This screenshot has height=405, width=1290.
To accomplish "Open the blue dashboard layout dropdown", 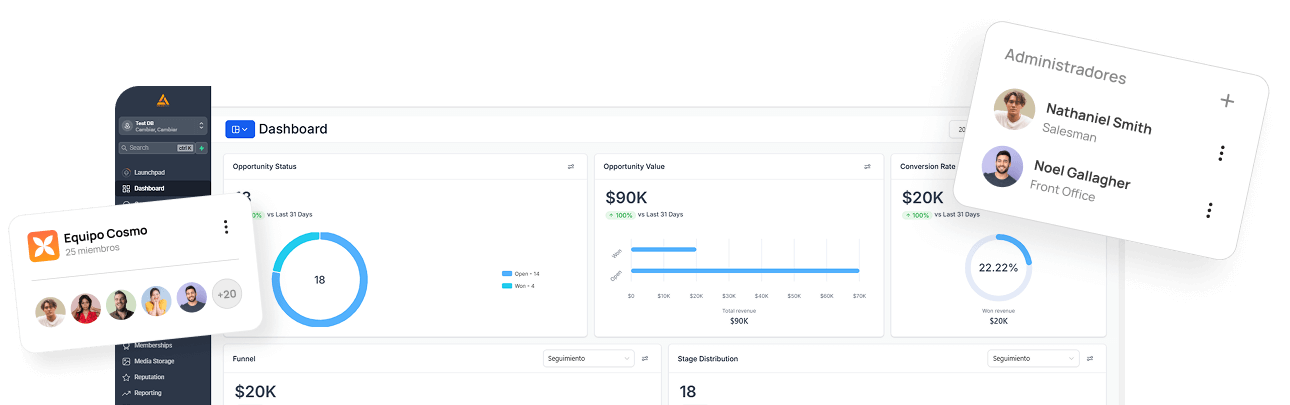I will [239, 129].
